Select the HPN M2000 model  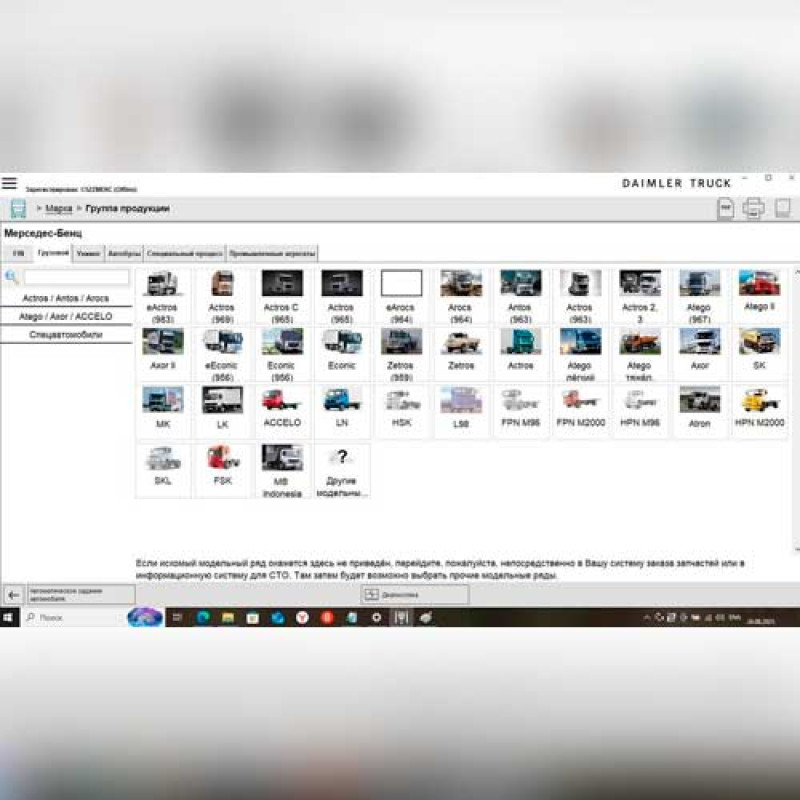coord(759,411)
